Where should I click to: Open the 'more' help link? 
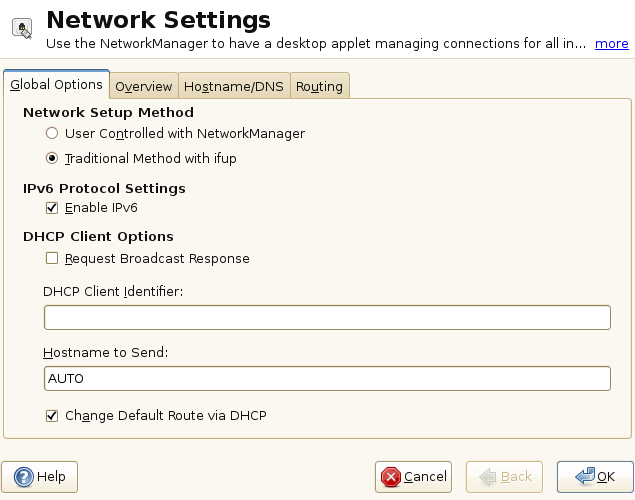[x=611, y=44]
